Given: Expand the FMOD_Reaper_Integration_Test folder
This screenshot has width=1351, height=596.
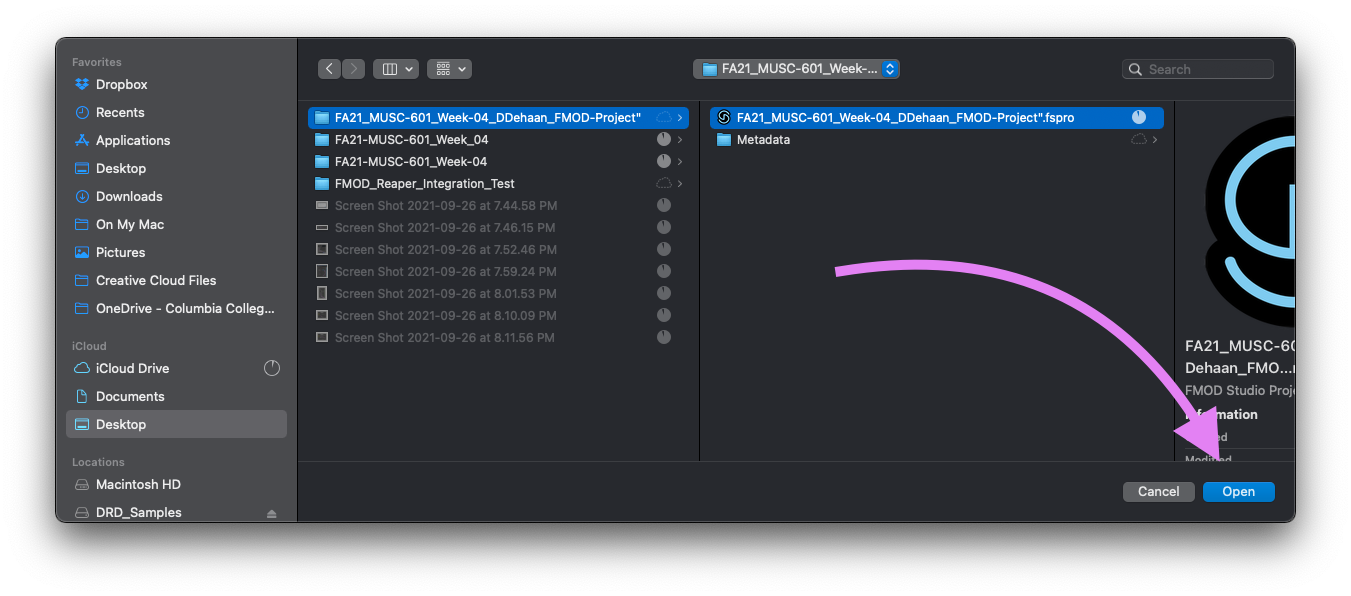Looking at the screenshot, I should (x=424, y=184).
